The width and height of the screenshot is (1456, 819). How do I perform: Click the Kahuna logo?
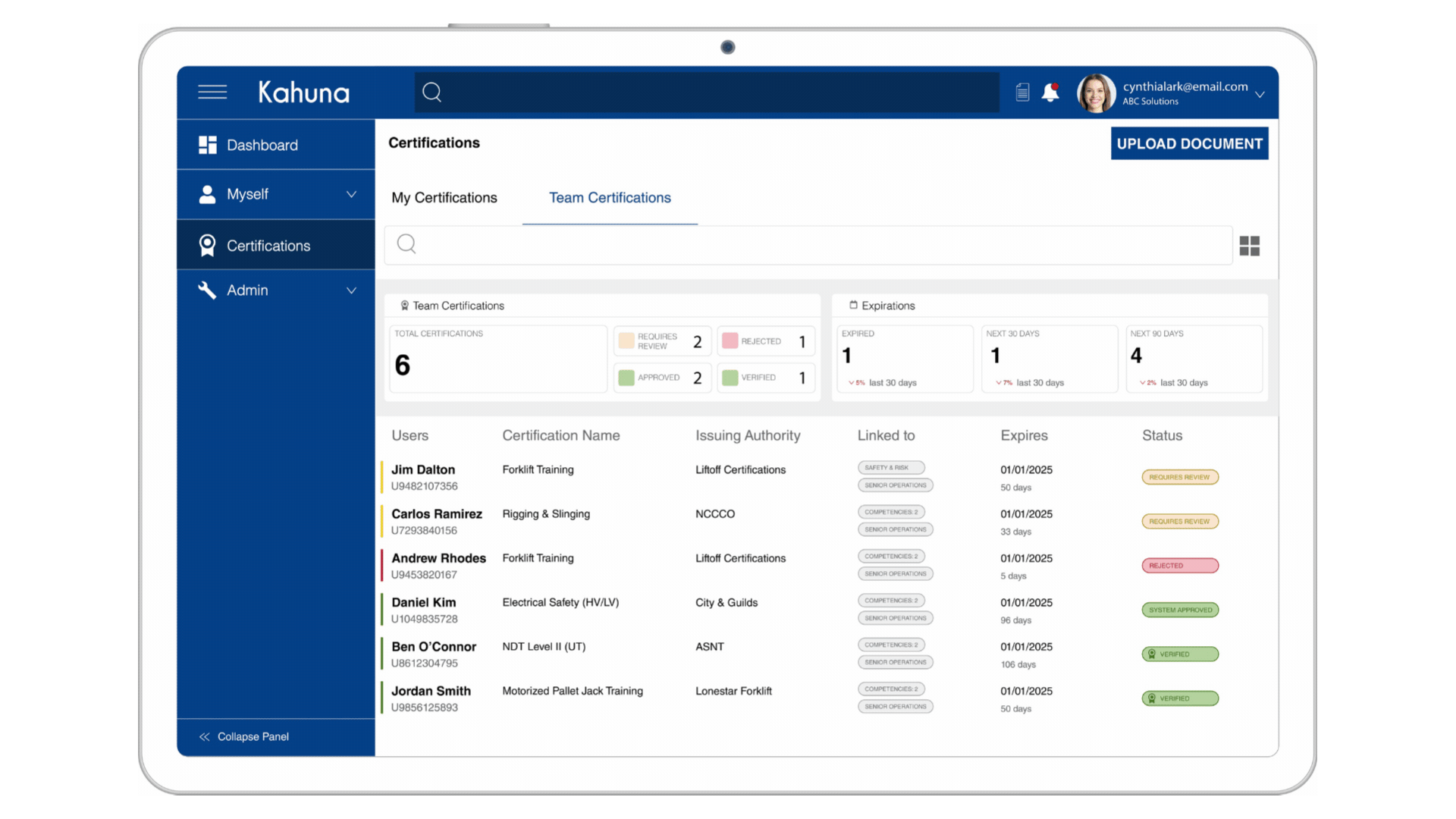tap(304, 93)
